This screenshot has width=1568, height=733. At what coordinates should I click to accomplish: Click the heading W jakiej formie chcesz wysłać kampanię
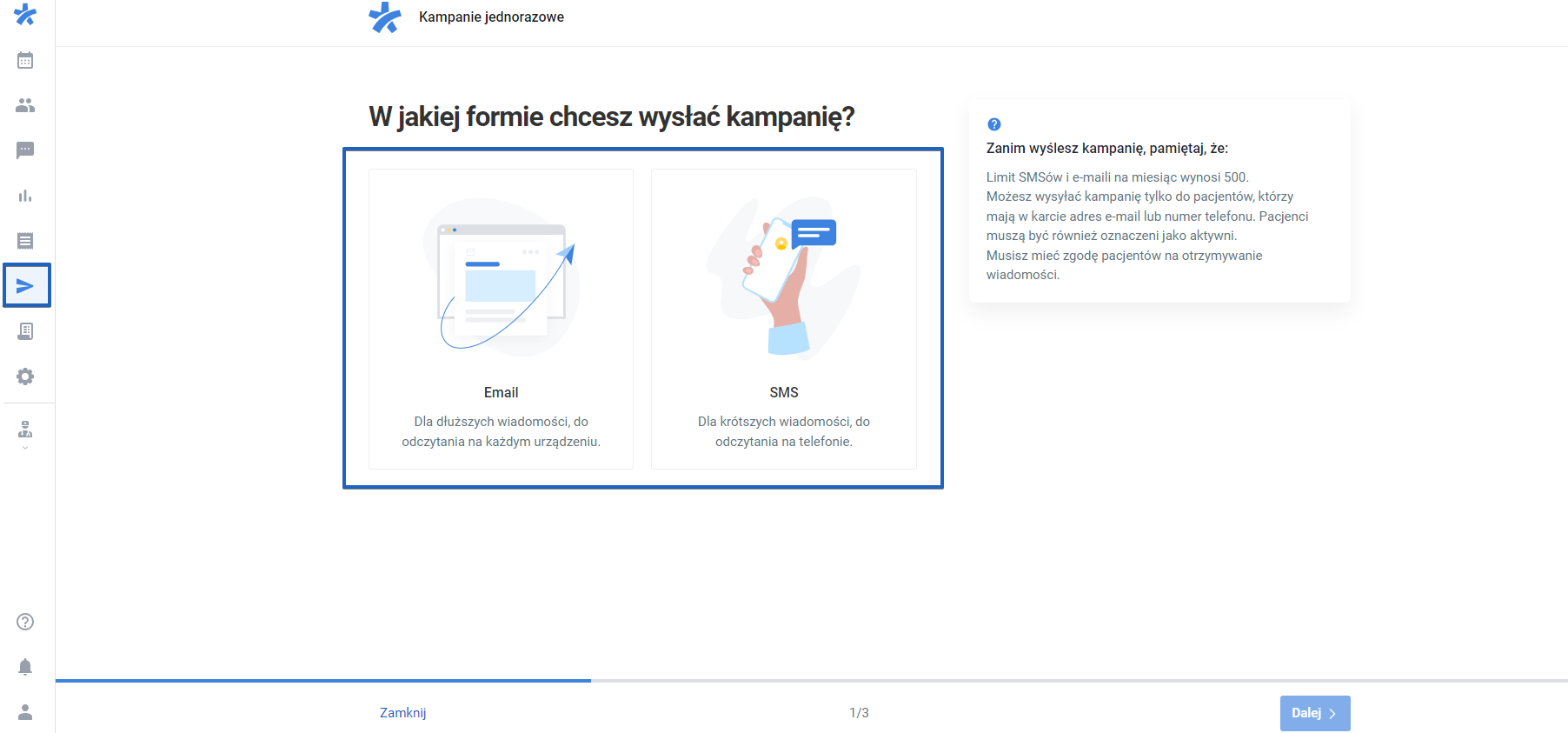coord(612,117)
